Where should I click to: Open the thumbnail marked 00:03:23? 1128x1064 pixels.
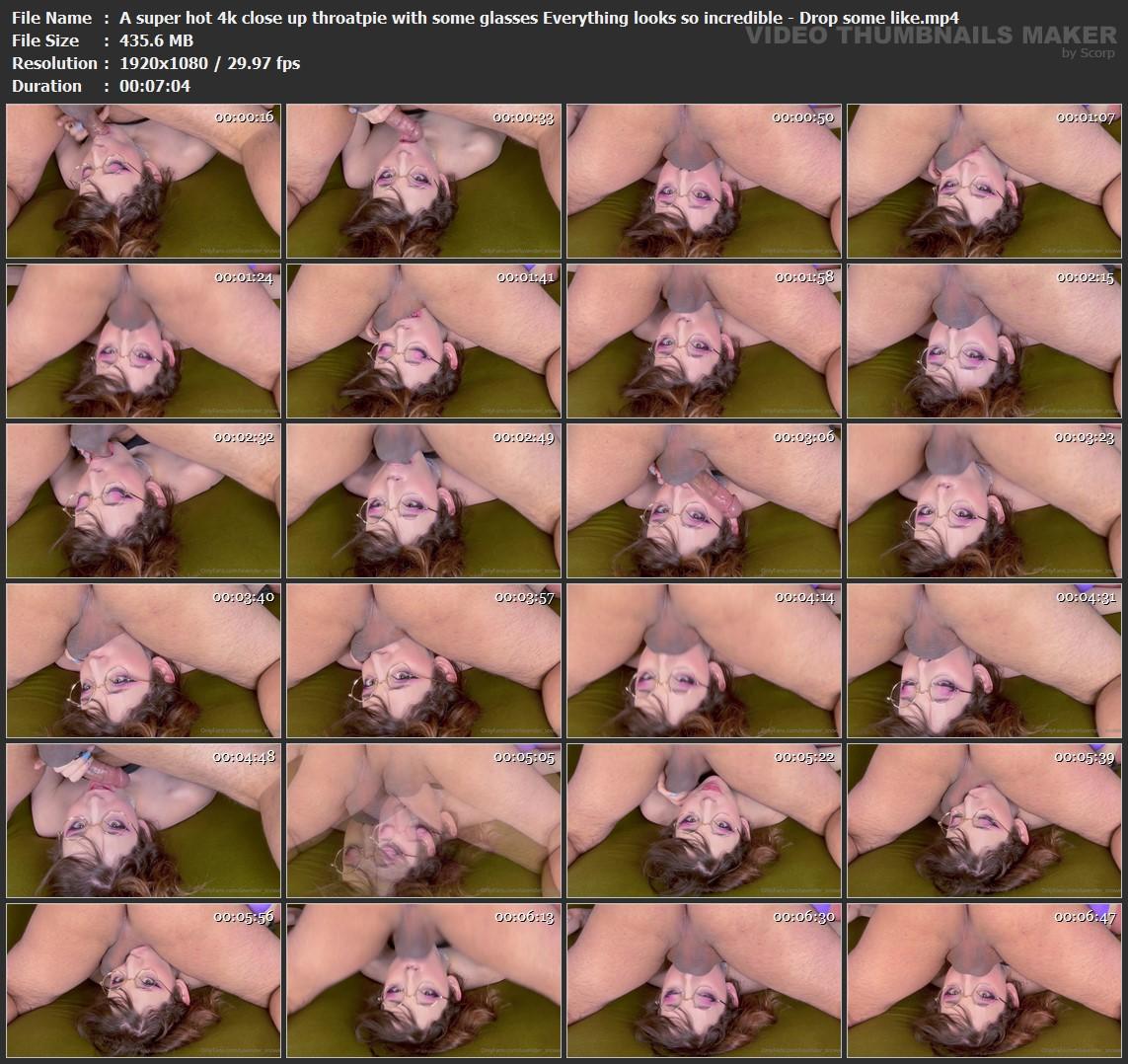984,501
